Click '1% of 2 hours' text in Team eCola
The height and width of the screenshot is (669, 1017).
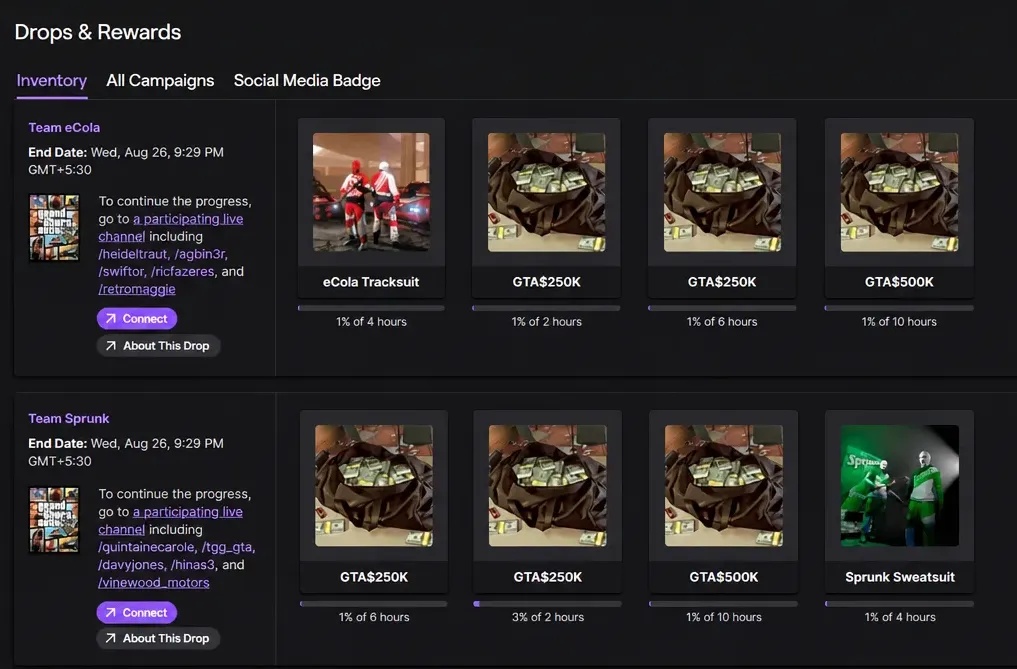point(546,322)
